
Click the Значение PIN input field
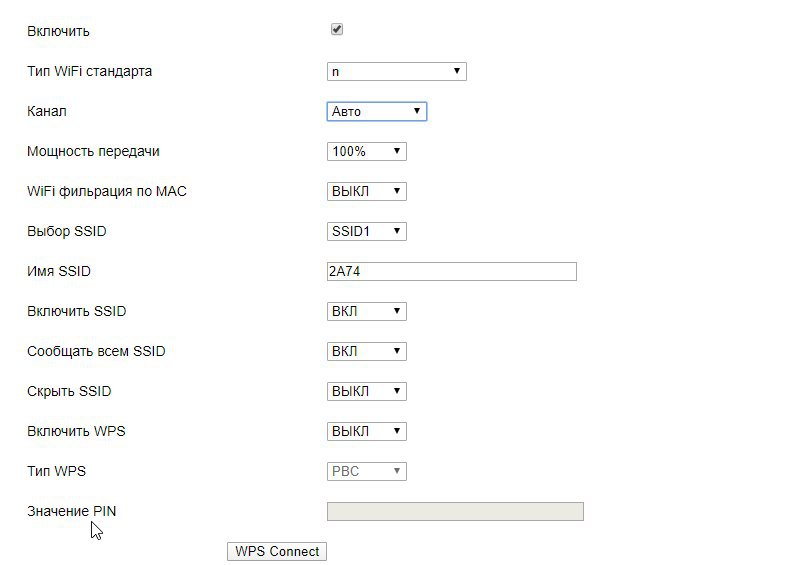pos(455,511)
